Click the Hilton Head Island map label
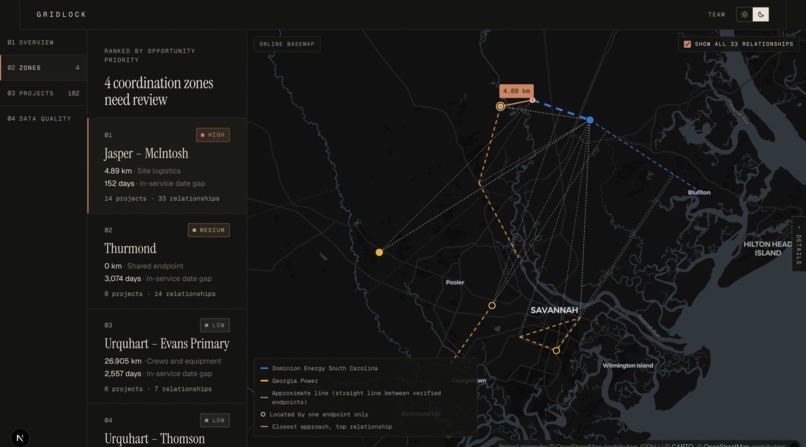 (767, 248)
